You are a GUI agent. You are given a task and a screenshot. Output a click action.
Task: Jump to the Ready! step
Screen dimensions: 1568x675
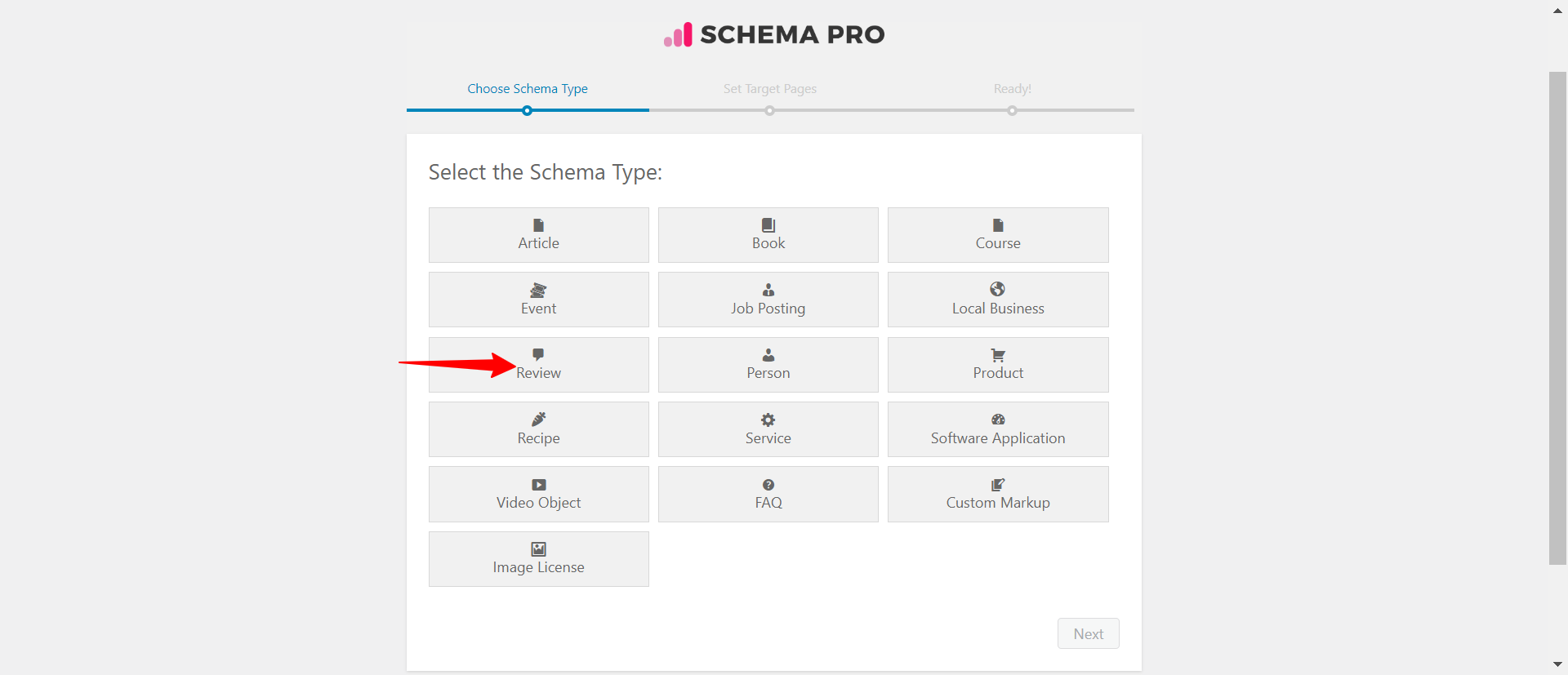pyautogui.click(x=1012, y=89)
